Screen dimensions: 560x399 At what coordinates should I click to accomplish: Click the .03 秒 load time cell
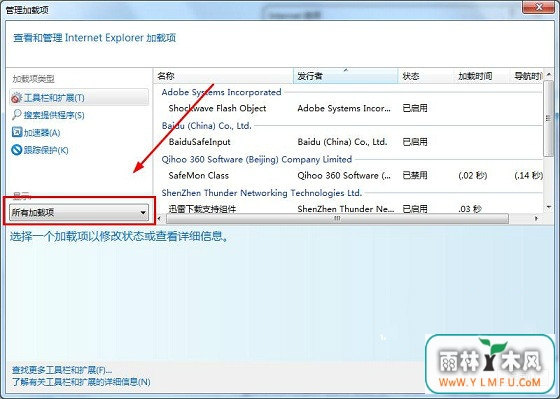click(x=470, y=209)
